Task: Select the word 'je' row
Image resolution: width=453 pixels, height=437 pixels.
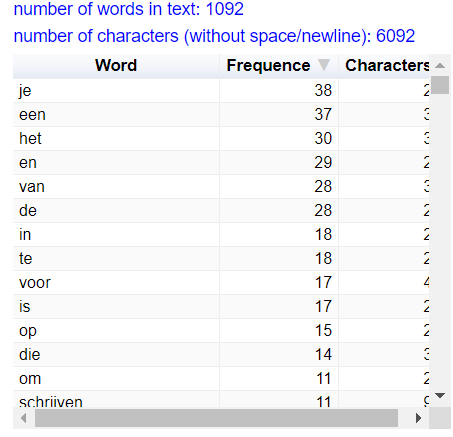Action: (221, 91)
